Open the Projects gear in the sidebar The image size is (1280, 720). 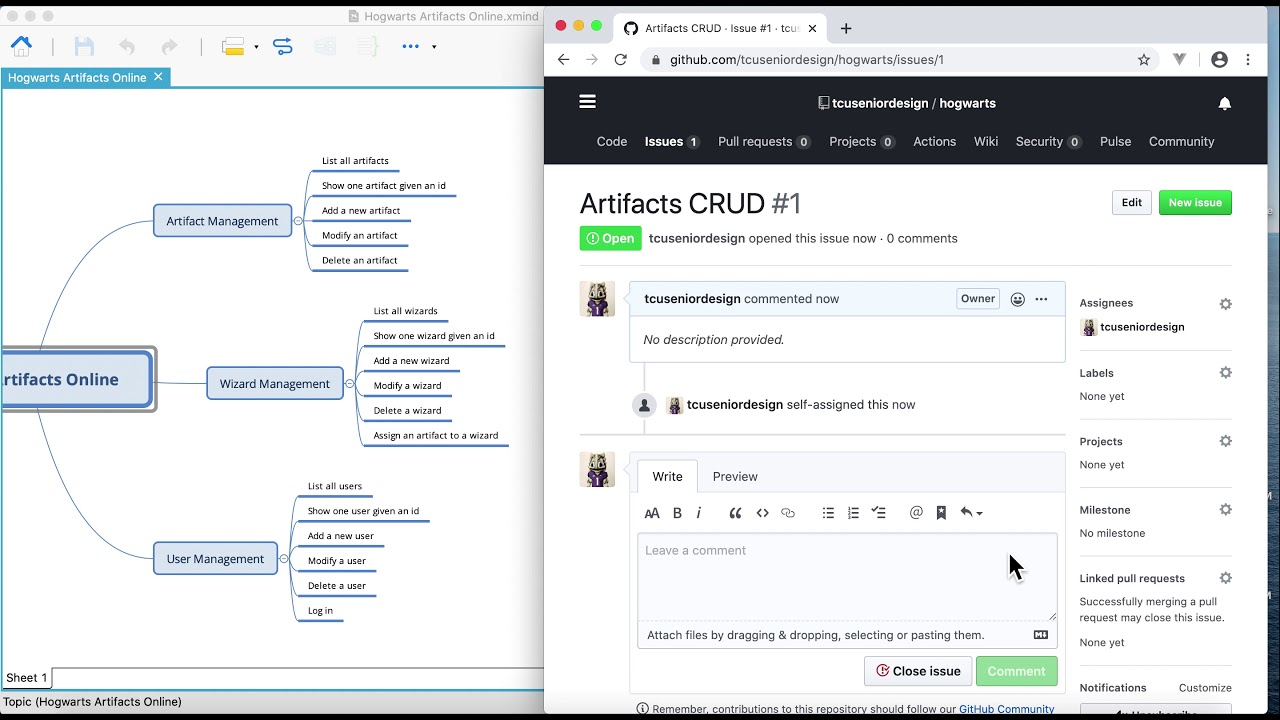tap(1225, 441)
